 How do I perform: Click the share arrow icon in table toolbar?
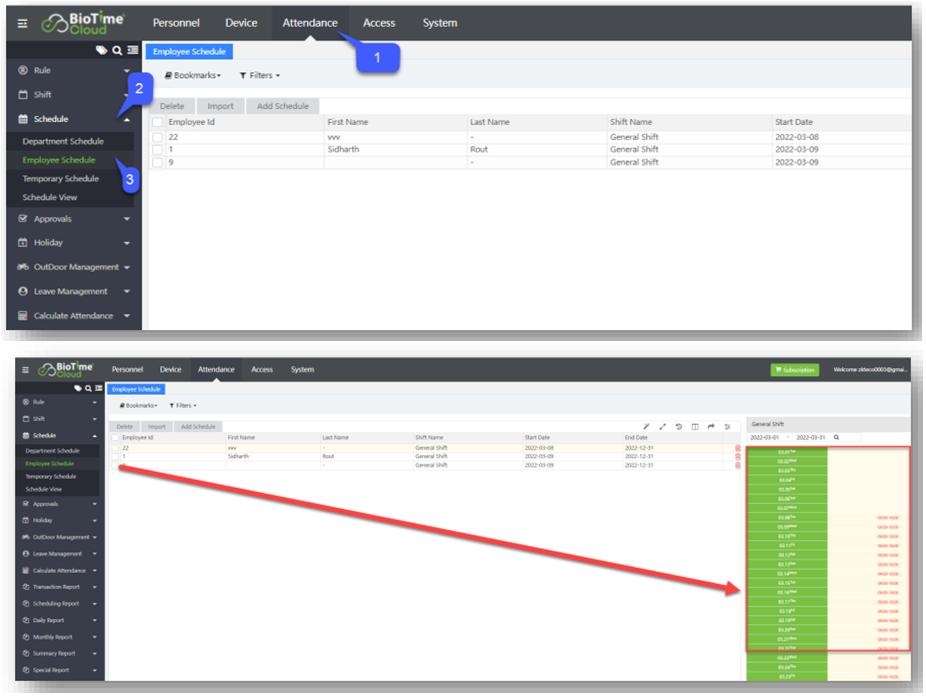711,427
